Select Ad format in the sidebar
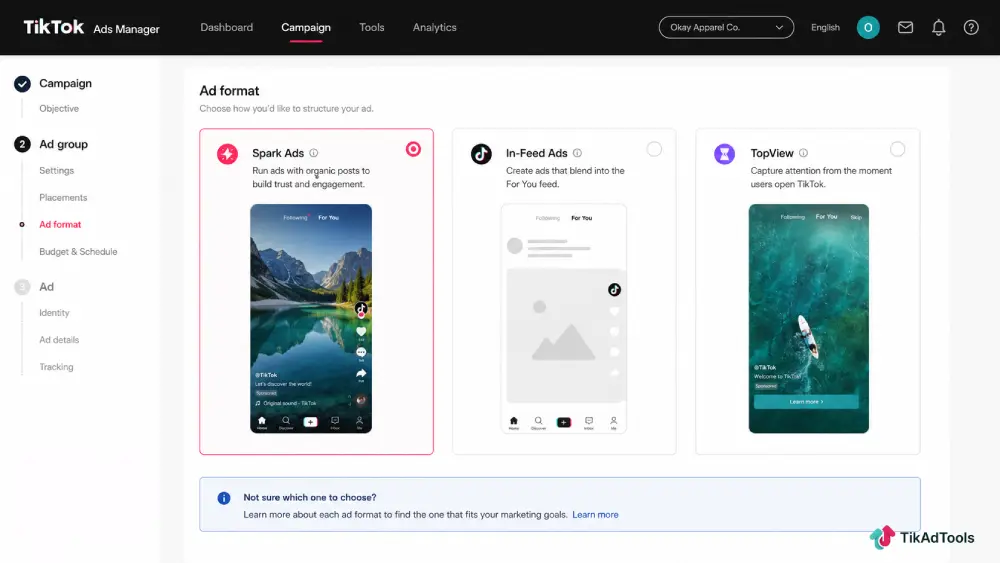This screenshot has width=1000, height=563. coord(60,224)
